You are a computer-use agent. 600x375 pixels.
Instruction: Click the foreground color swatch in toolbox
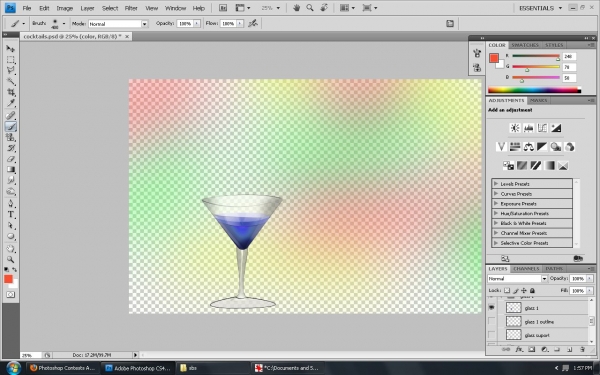[8, 279]
